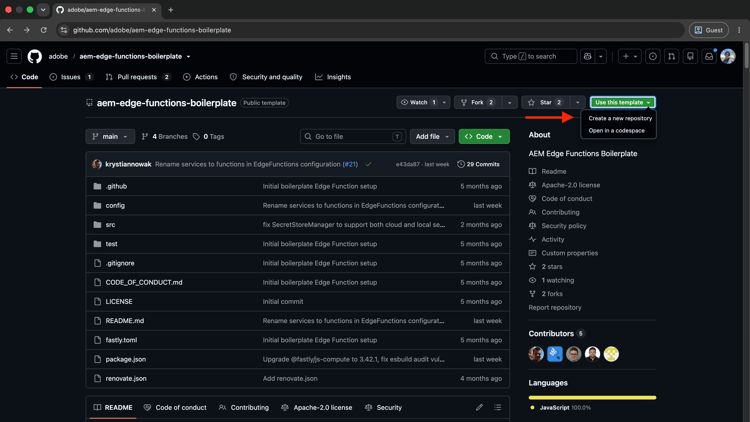The height and width of the screenshot is (422, 750).
Task: Open the Actions tab
Action: (200, 77)
